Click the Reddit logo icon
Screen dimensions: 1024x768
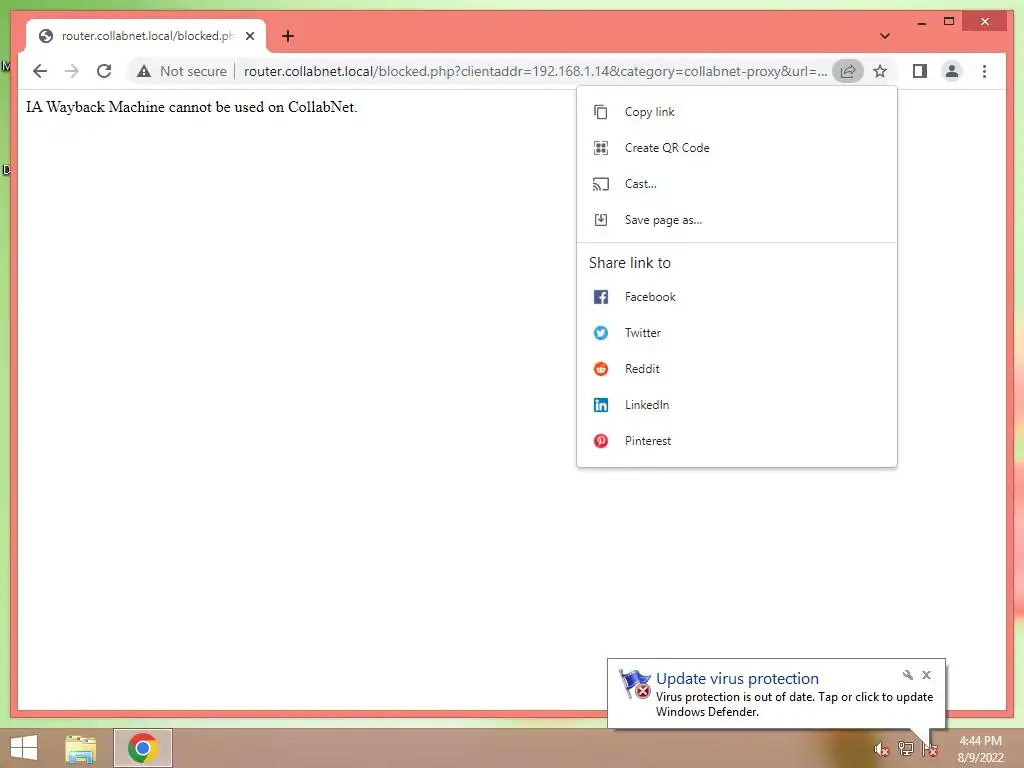[601, 369]
